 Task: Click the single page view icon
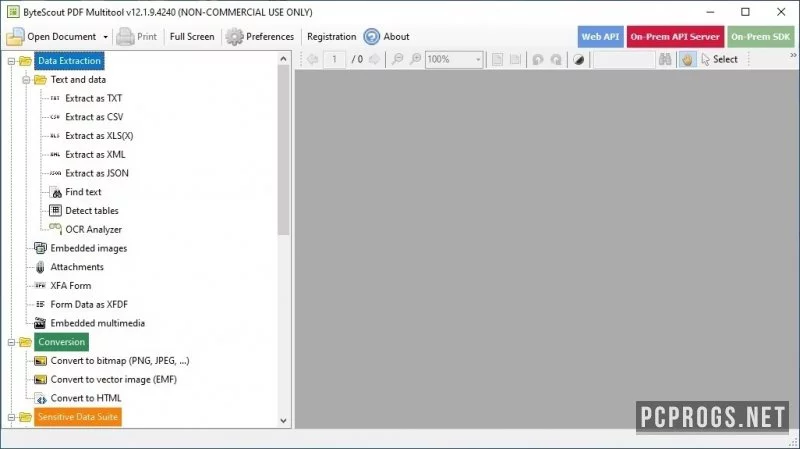pyautogui.click(x=497, y=59)
